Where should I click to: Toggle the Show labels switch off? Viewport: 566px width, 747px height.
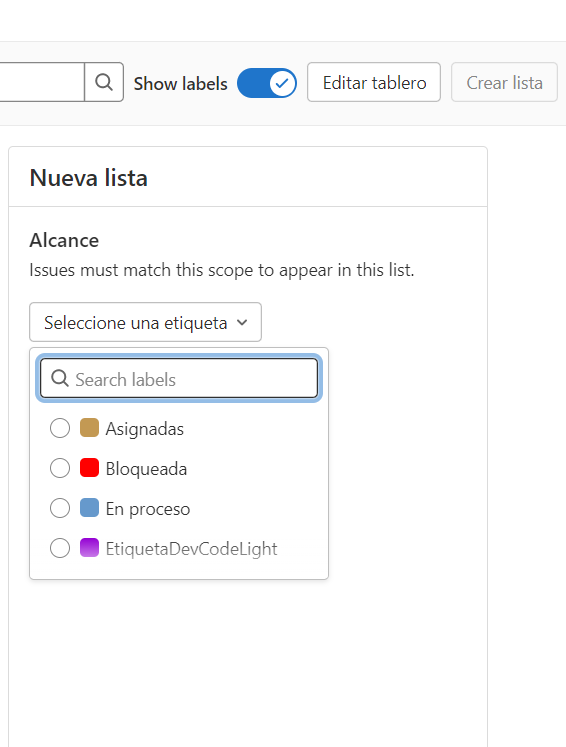[267, 83]
